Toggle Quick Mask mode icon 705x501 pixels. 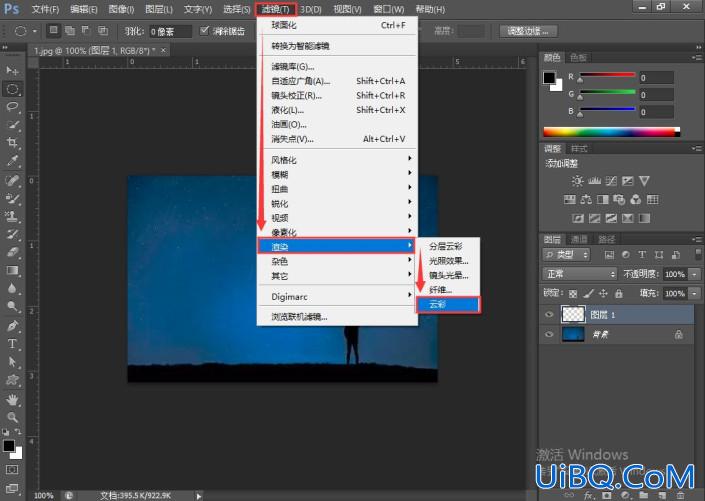tap(12, 470)
